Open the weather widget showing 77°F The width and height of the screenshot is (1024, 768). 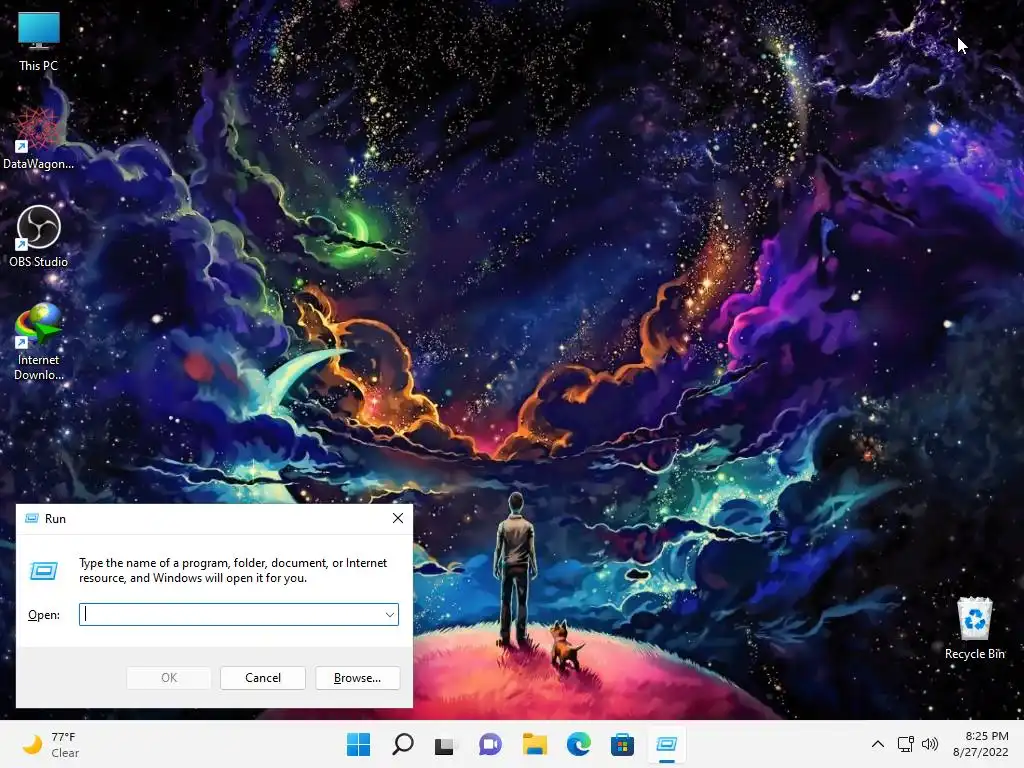point(50,744)
